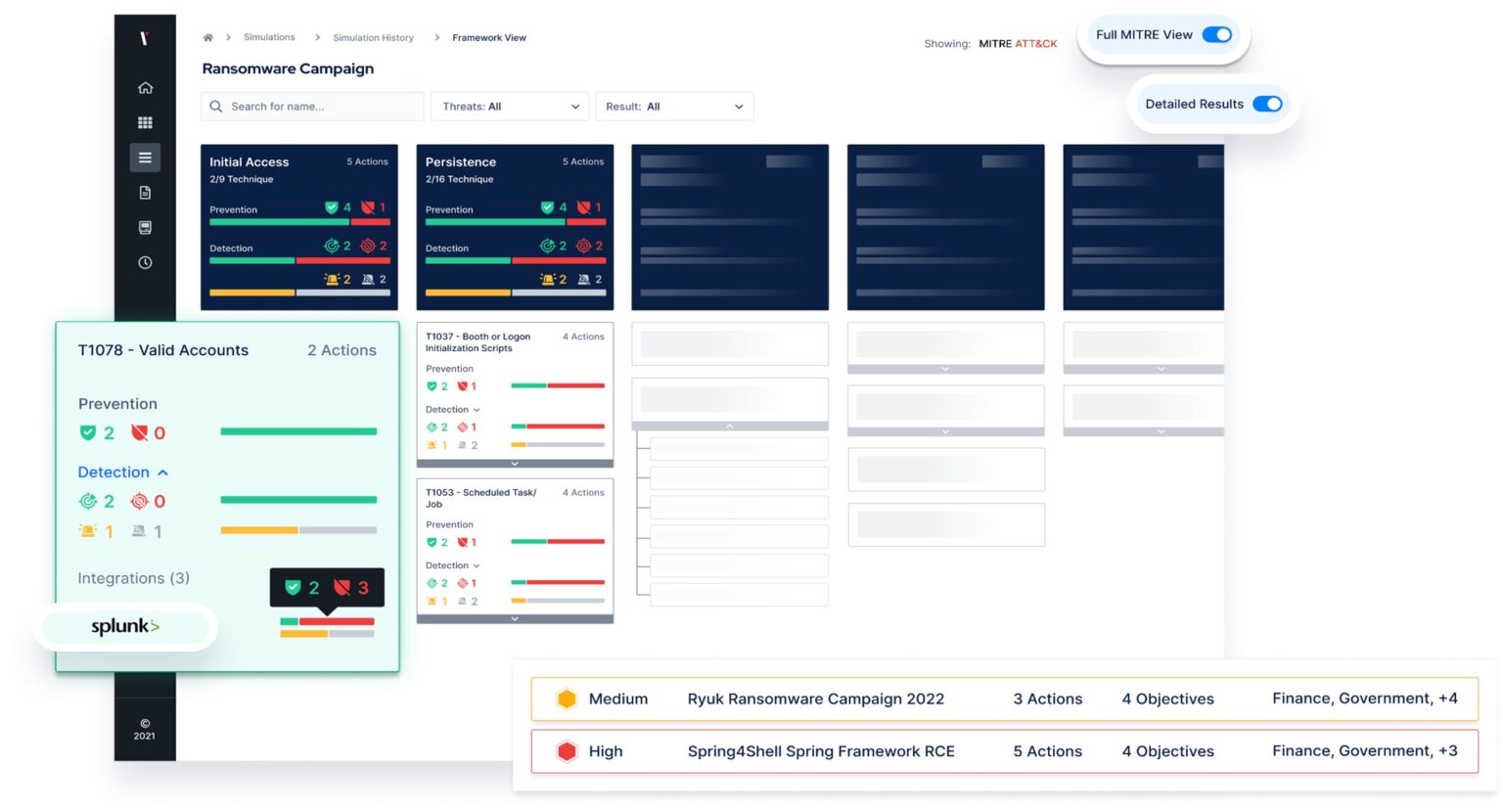Collapse the Detection section in T1078 card

162,473
